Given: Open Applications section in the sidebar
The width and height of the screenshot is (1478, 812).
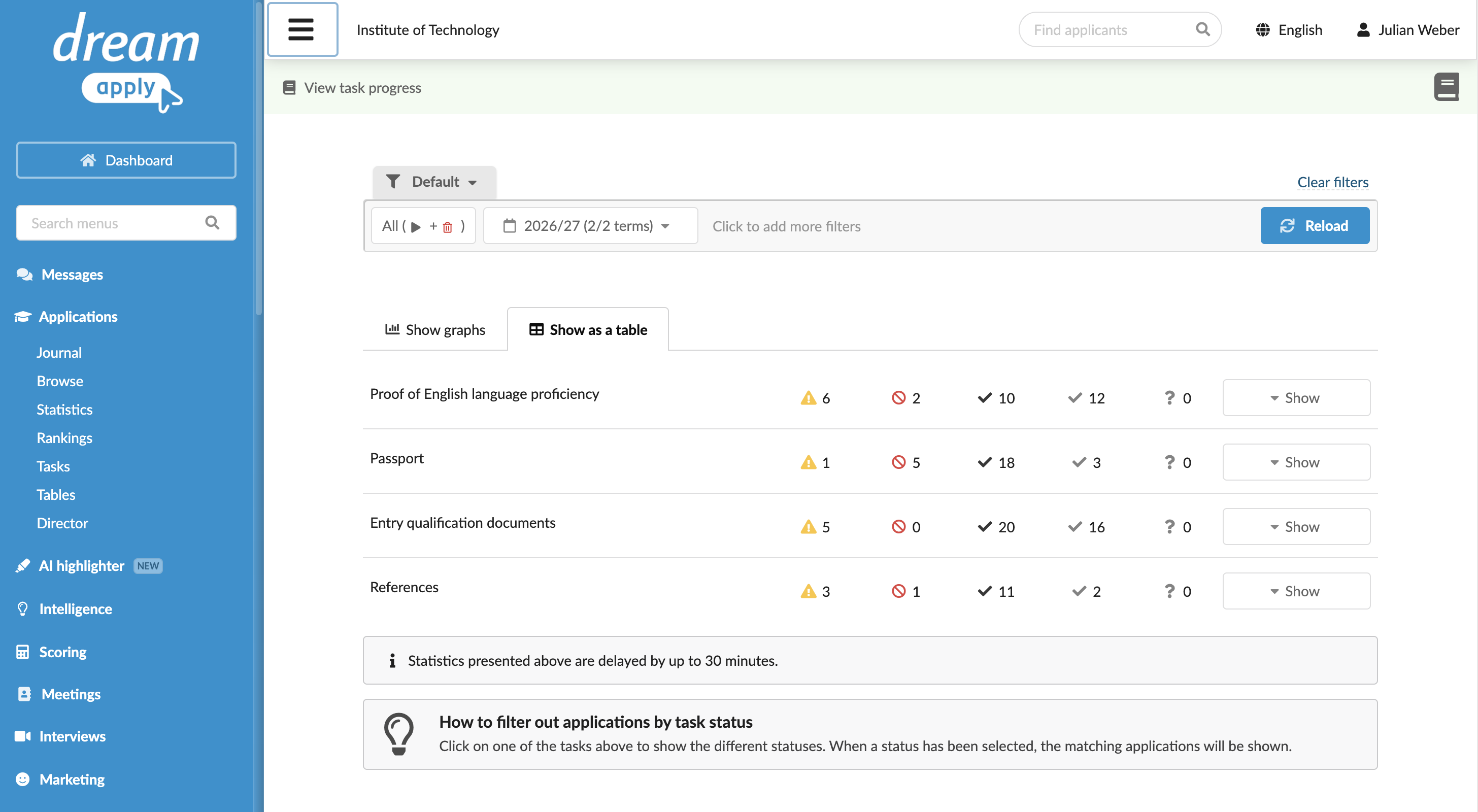Looking at the screenshot, I should 66,317.
